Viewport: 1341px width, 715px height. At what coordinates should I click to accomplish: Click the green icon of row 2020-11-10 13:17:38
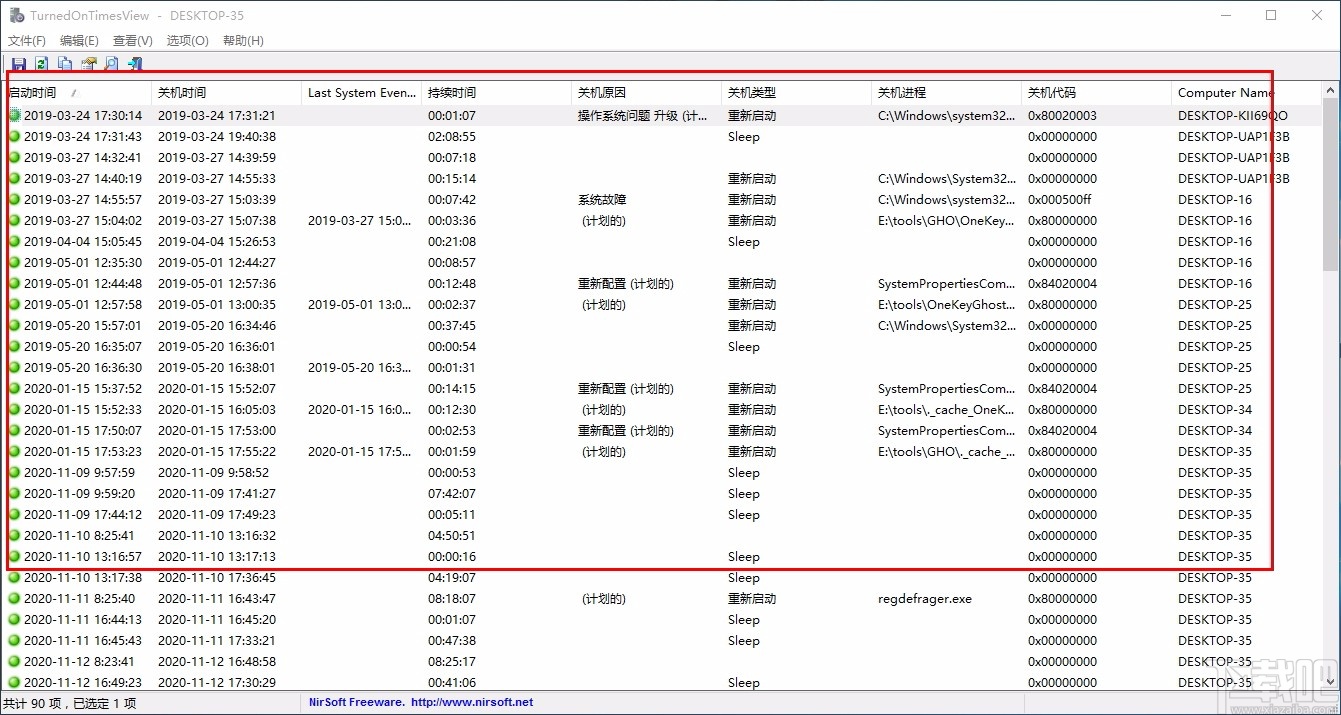click(x=15, y=578)
